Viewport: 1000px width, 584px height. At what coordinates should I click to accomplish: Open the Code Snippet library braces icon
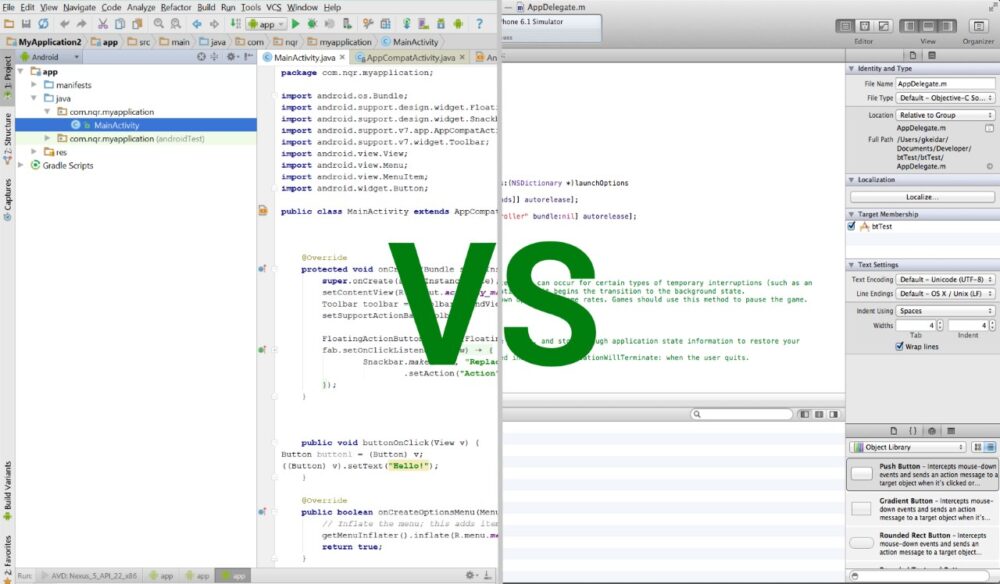(x=913, y=430)
